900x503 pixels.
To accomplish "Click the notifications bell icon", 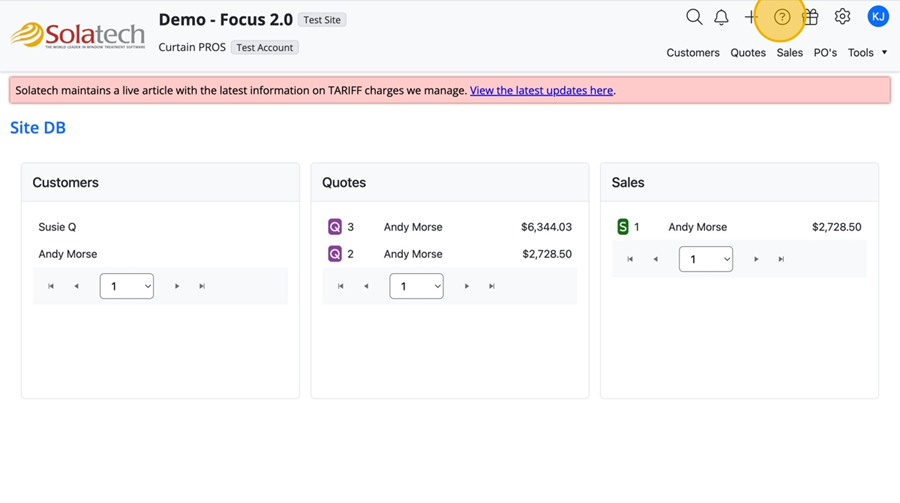I will coord(721,17).
